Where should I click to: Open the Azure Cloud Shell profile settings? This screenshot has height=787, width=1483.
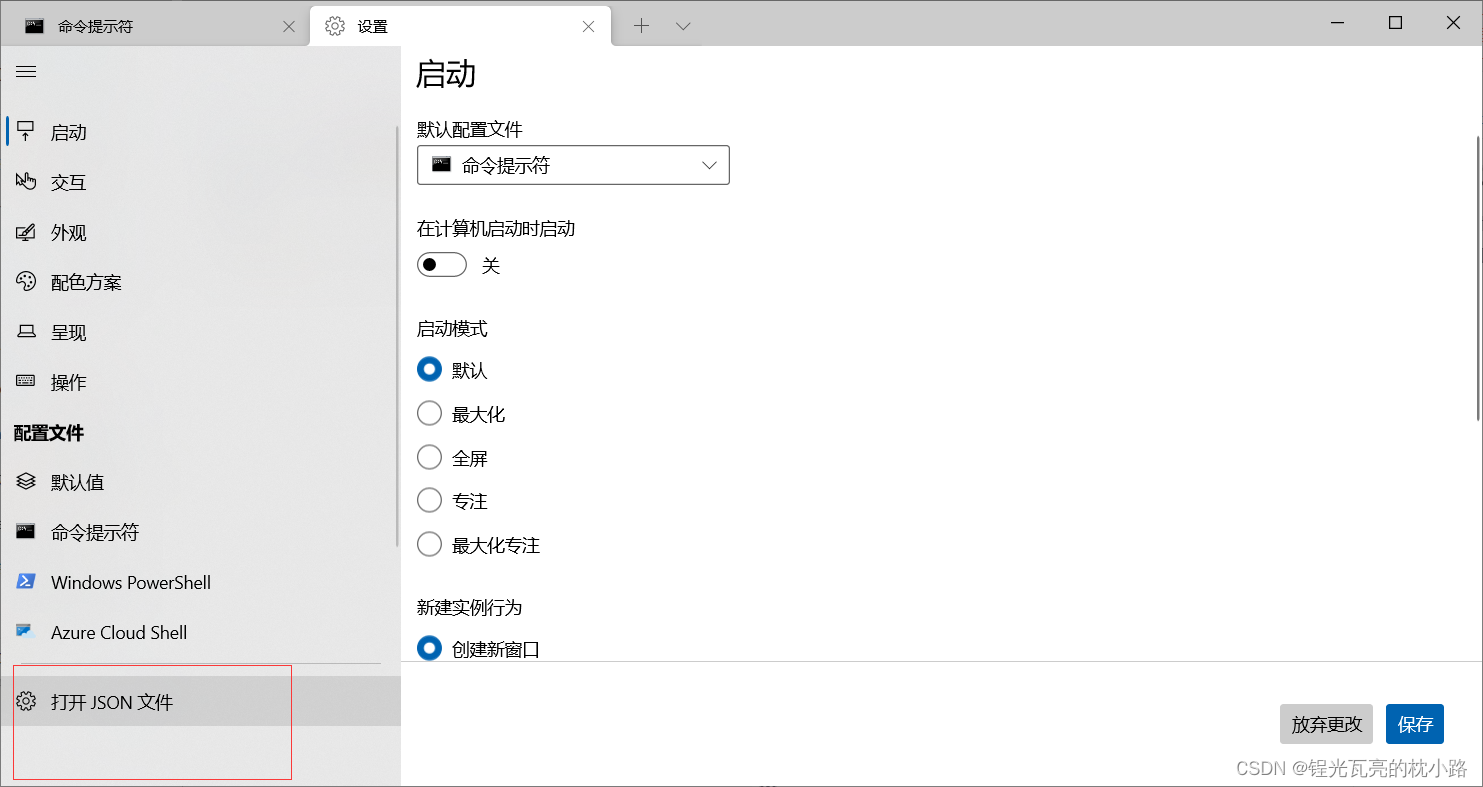coord(200,632)
